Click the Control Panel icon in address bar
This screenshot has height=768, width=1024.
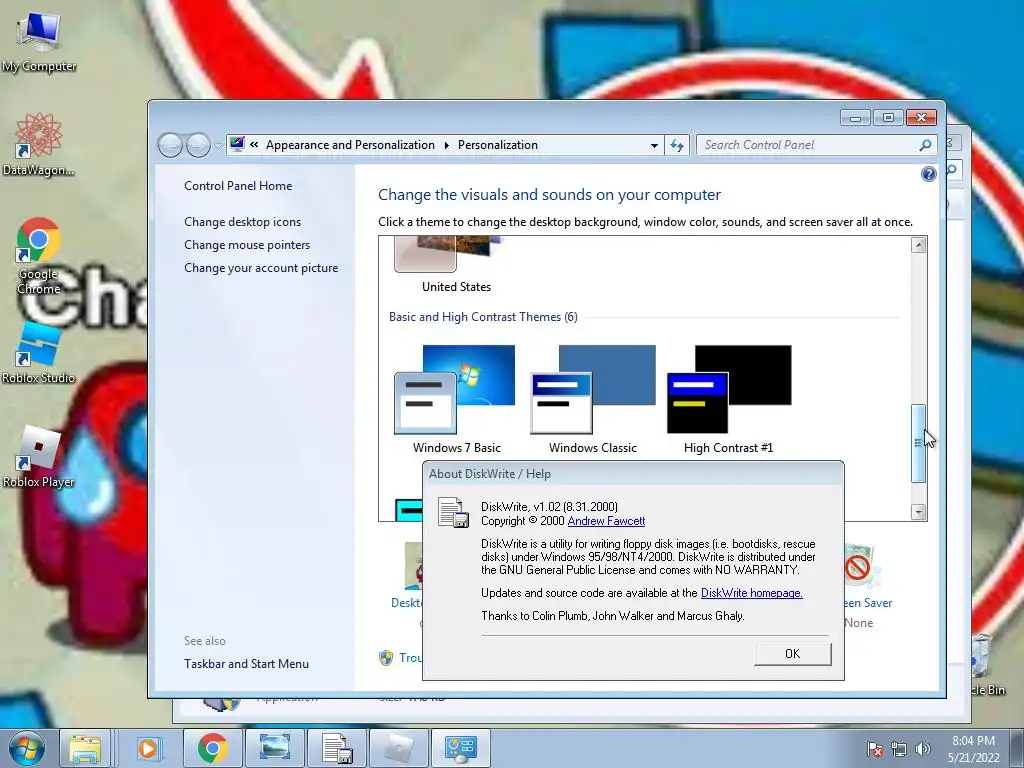point(237,144)
